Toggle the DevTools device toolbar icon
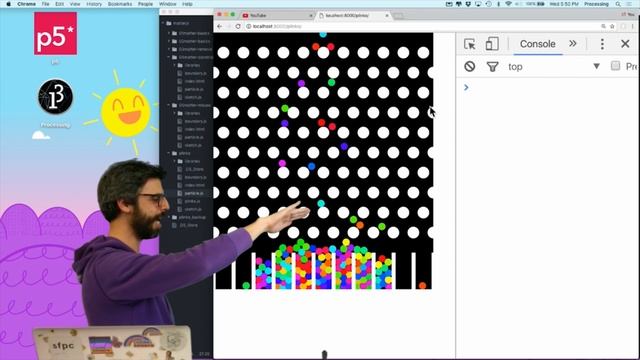Screen dimensions: 640x360 [x=492, y=44]
